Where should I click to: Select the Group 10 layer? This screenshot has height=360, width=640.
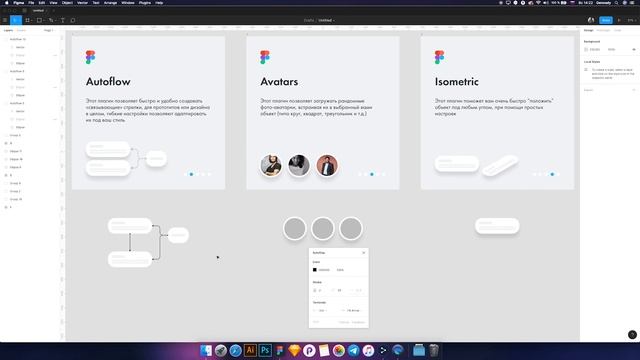coord(16,199)
